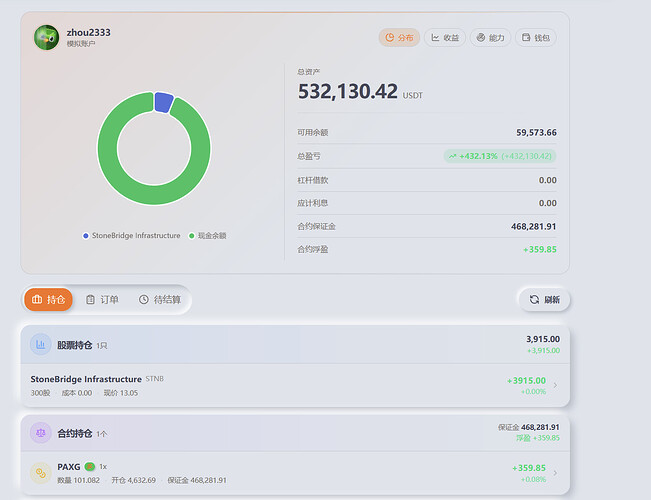Click the zhou2333 profile avatar
The width and height of the screenshot is (651, 500).
click(46, 37)
